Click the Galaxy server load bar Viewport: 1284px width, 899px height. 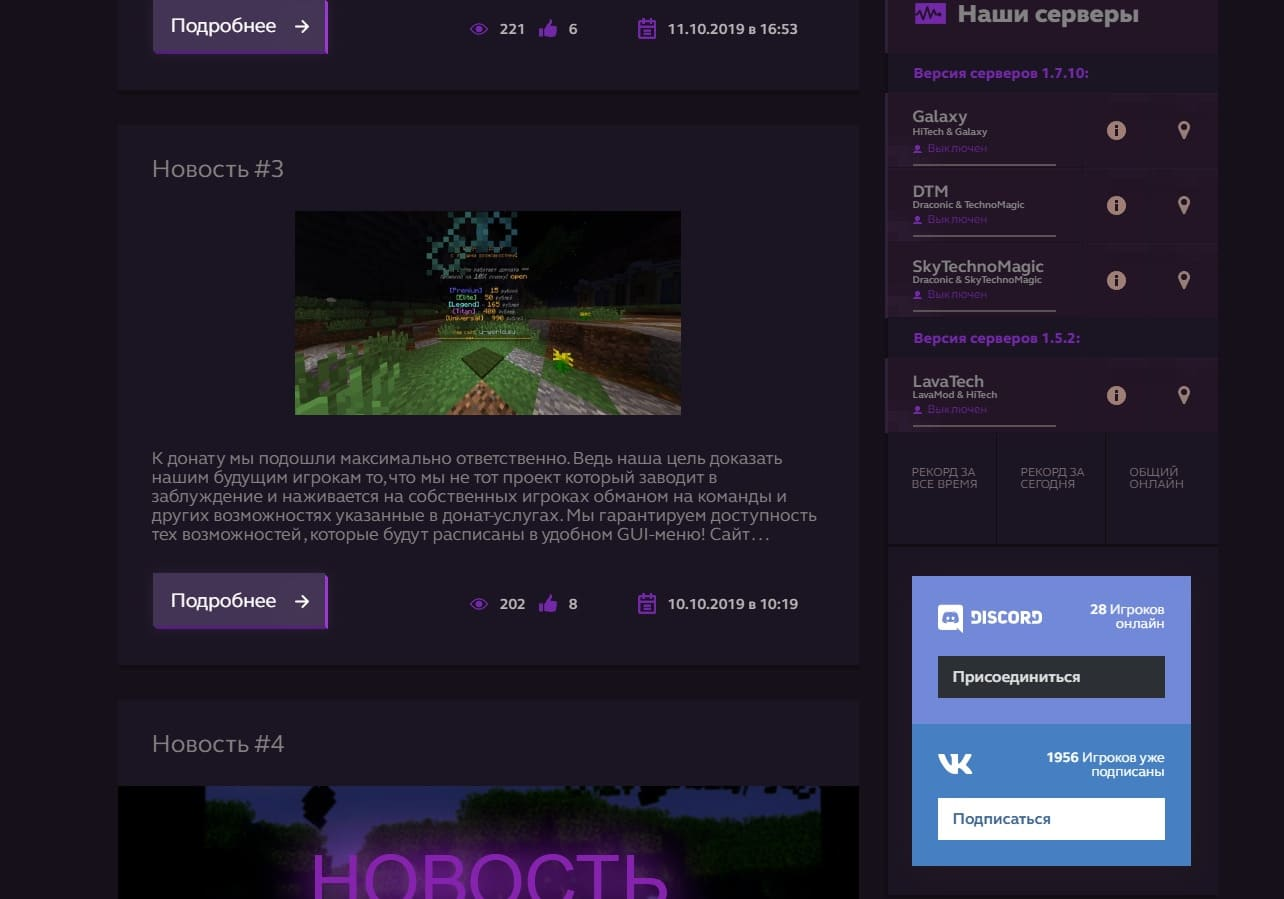(984, 164)
